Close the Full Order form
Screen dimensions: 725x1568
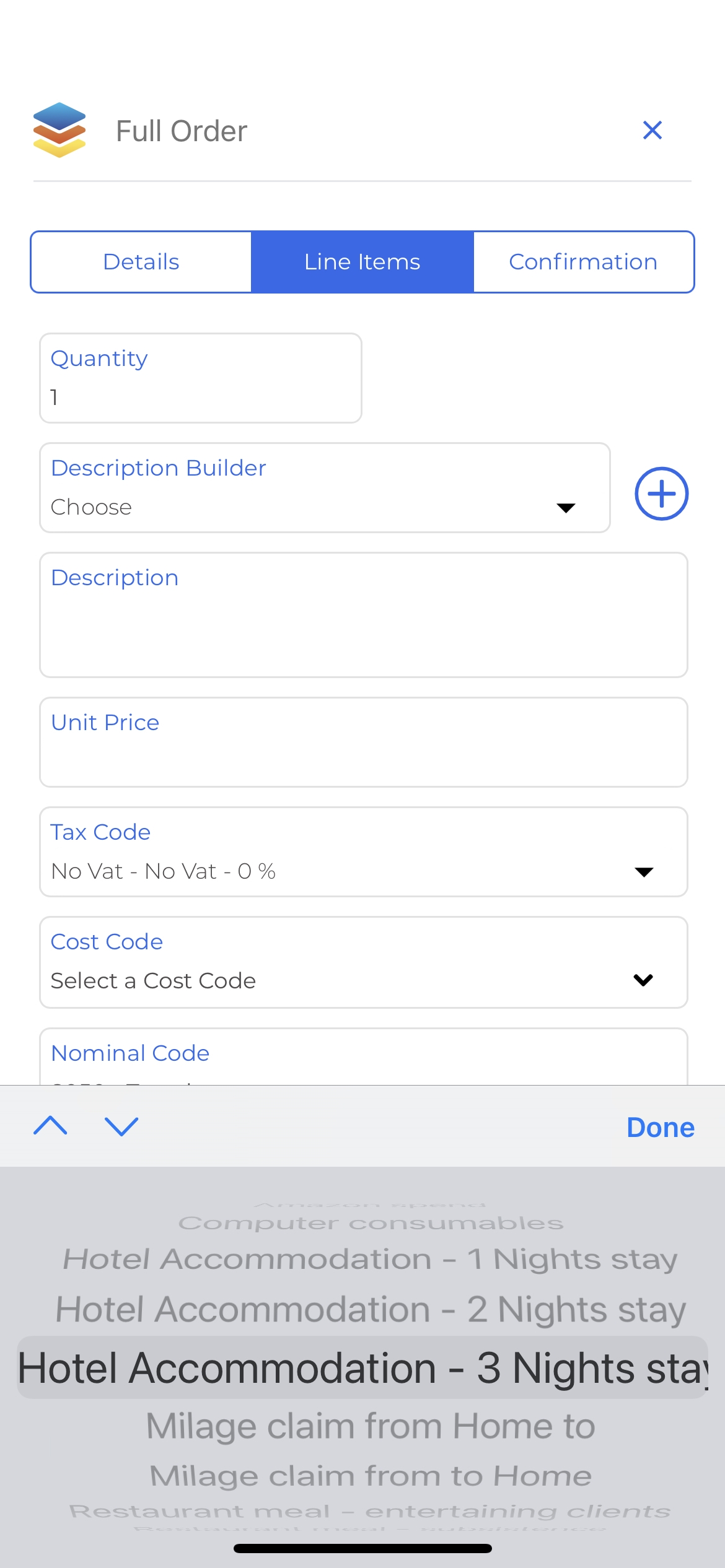(652, 130)
